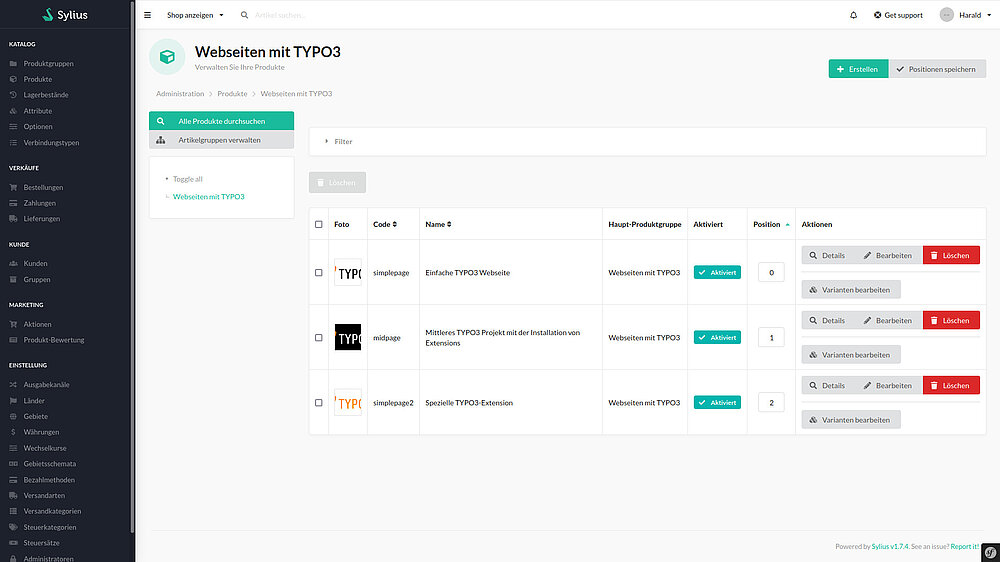Click the Get support lifebuoy icon
Screen dimensions: 1000x562
[878, 15]
